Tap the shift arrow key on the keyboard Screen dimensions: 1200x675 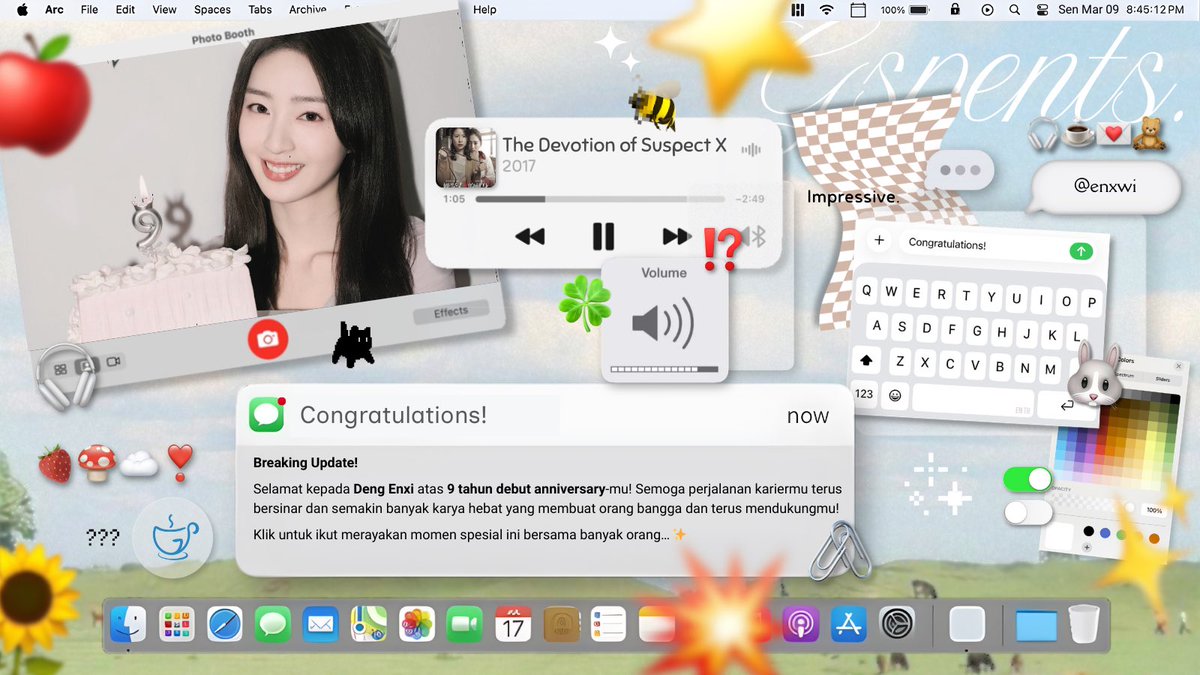(x=867, y=360)
